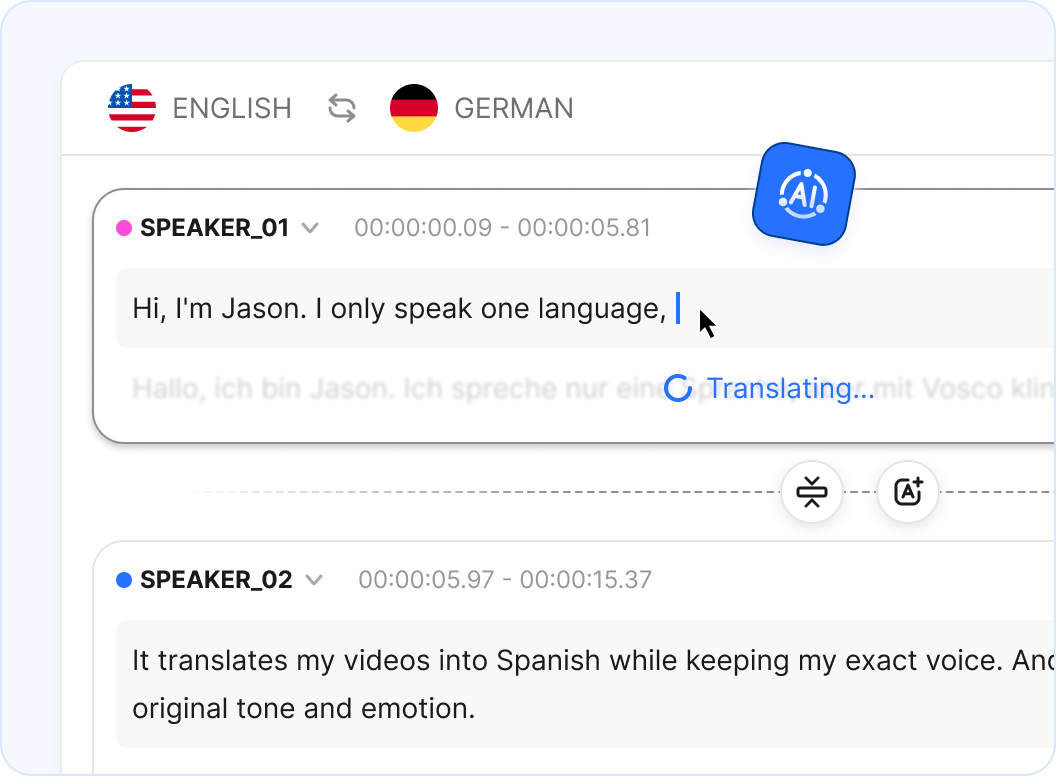Click the US flag icon
Viewport: 1056px width, 776px height.
click(x=132, y=108)
